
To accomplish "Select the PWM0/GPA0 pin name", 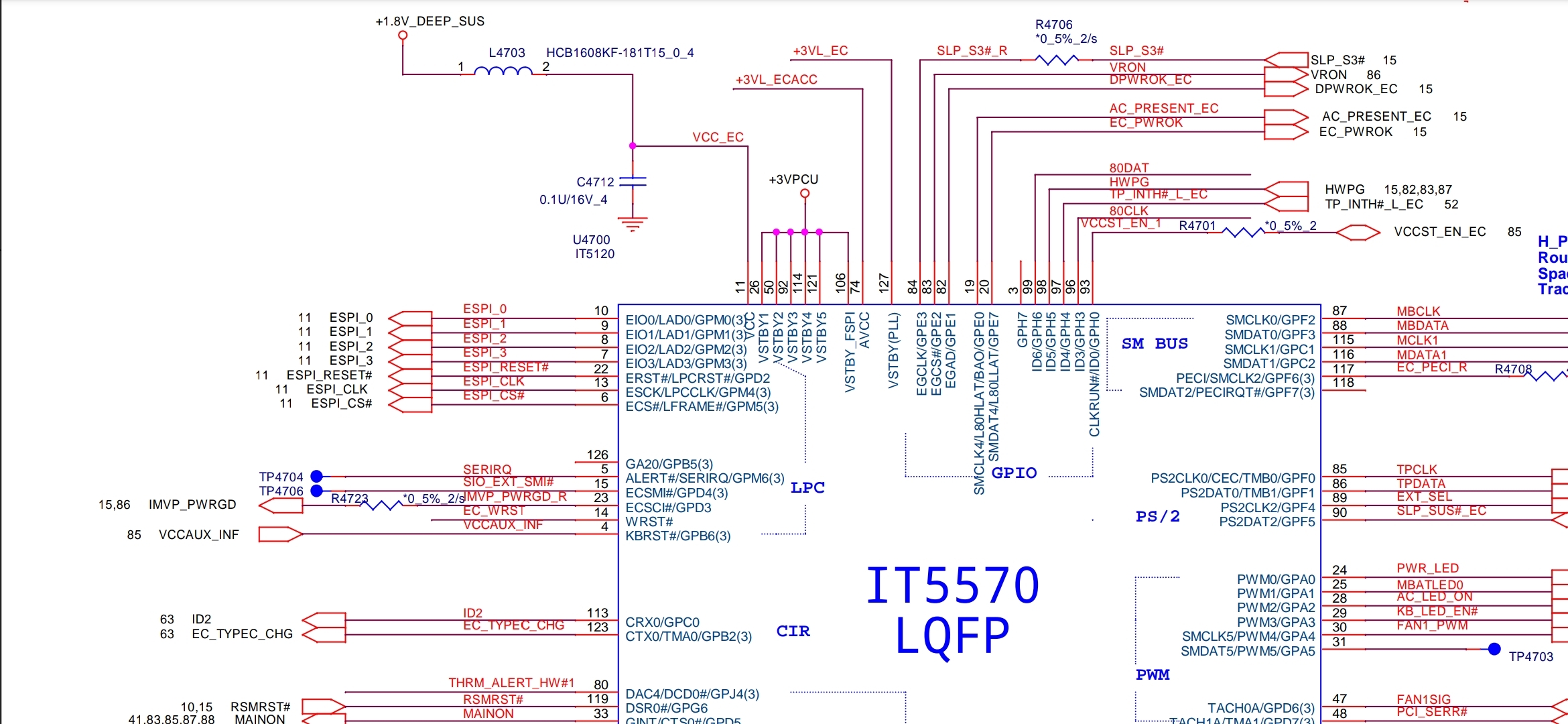I will pos(1276,579).
